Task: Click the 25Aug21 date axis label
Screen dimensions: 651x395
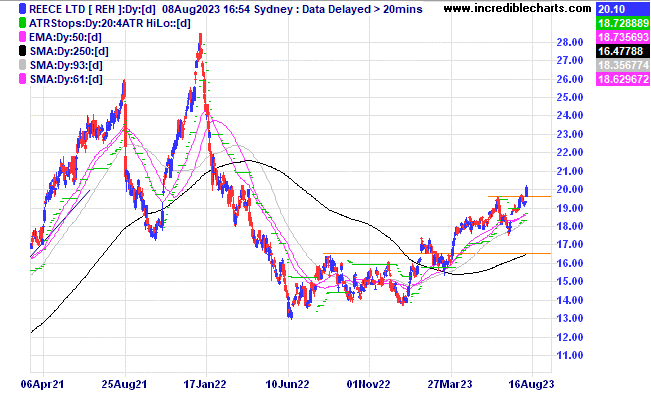Action: coord(124,384)
